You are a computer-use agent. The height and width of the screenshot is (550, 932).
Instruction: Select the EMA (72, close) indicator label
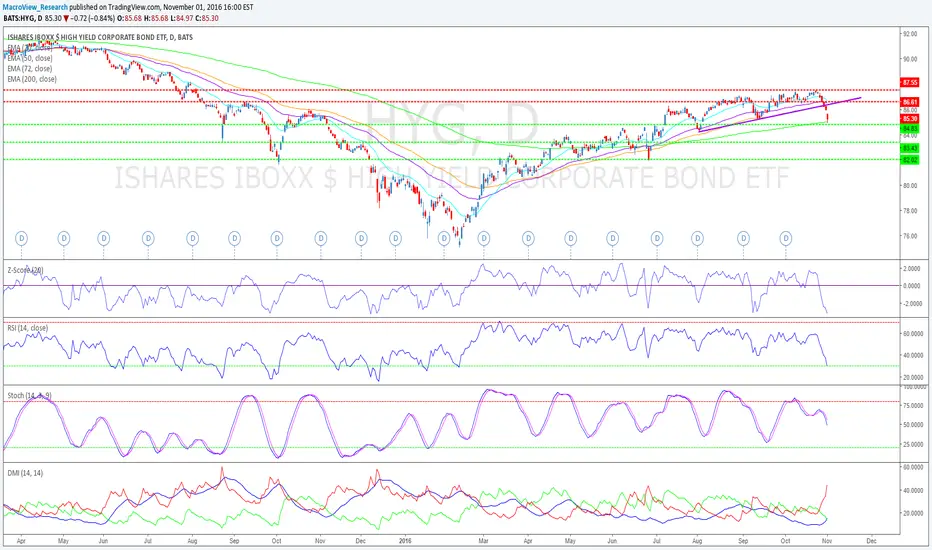click(x=30, y=69)
